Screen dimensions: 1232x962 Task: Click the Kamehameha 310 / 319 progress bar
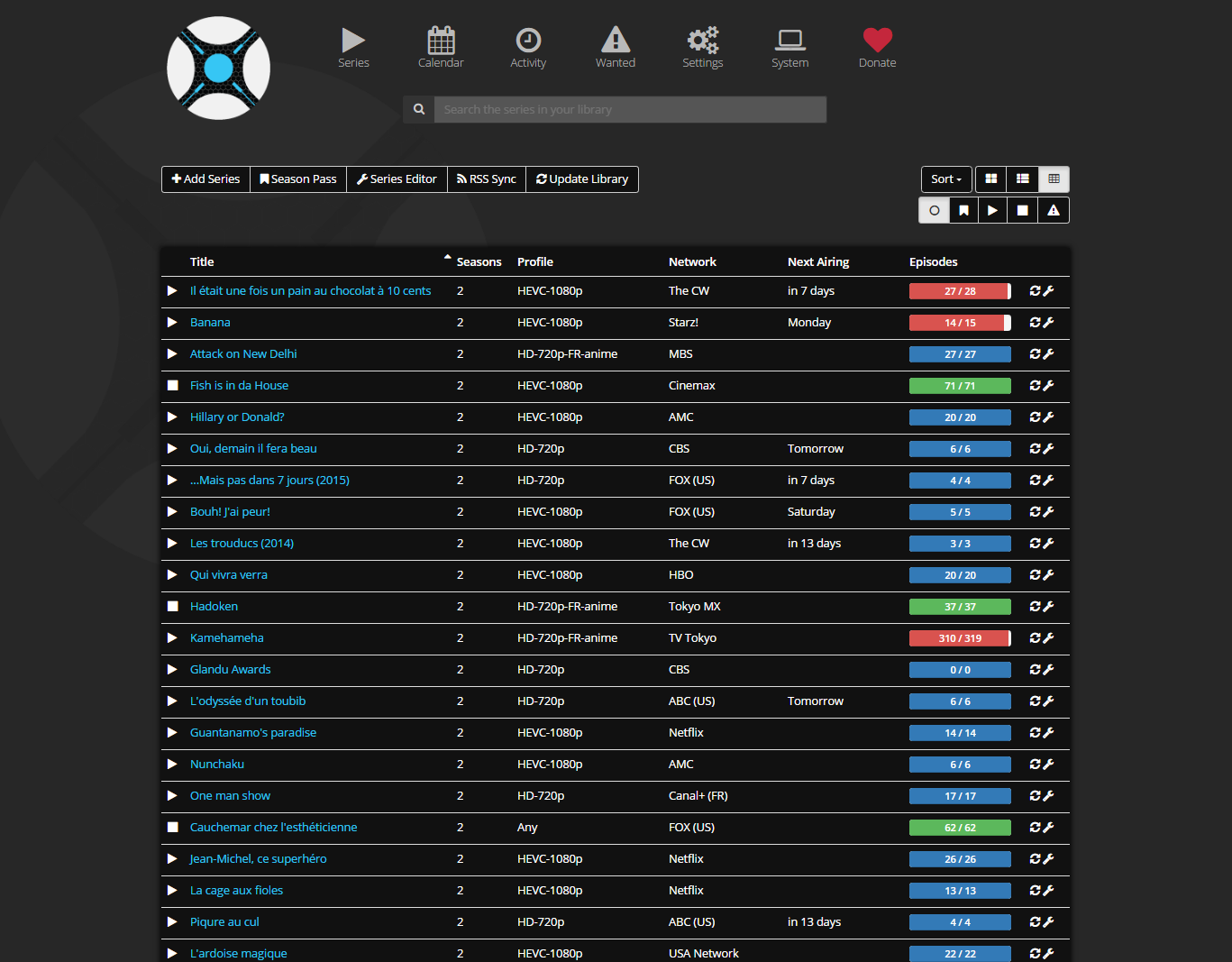point(960,638)
